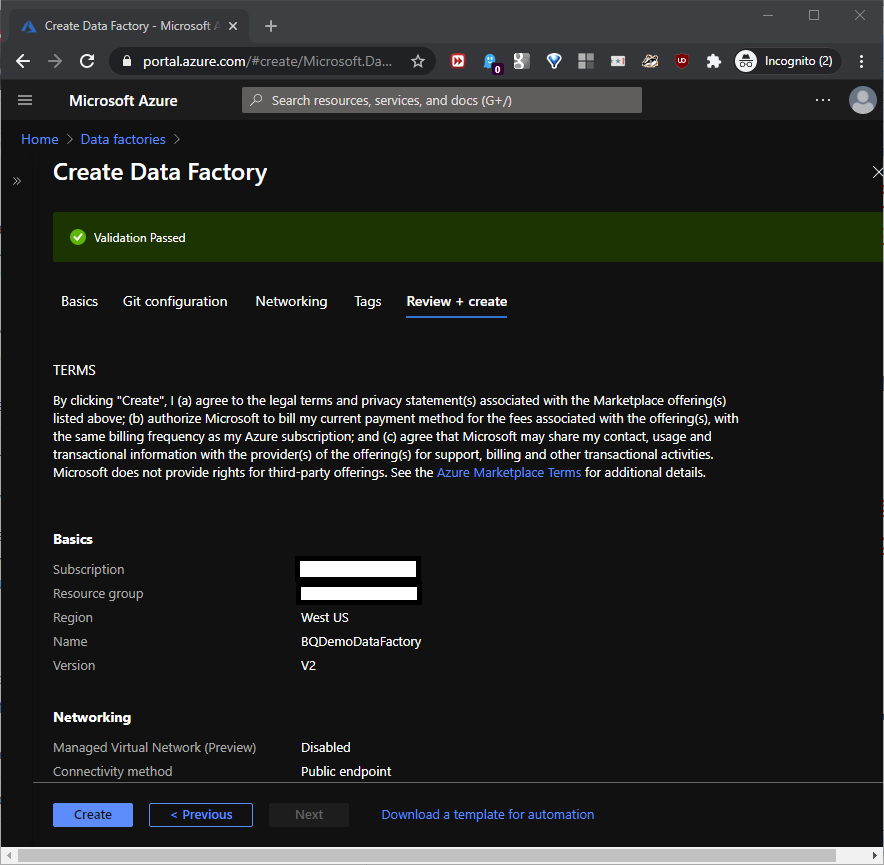Navigate to Home breadcrumb

tap(39, 139)
